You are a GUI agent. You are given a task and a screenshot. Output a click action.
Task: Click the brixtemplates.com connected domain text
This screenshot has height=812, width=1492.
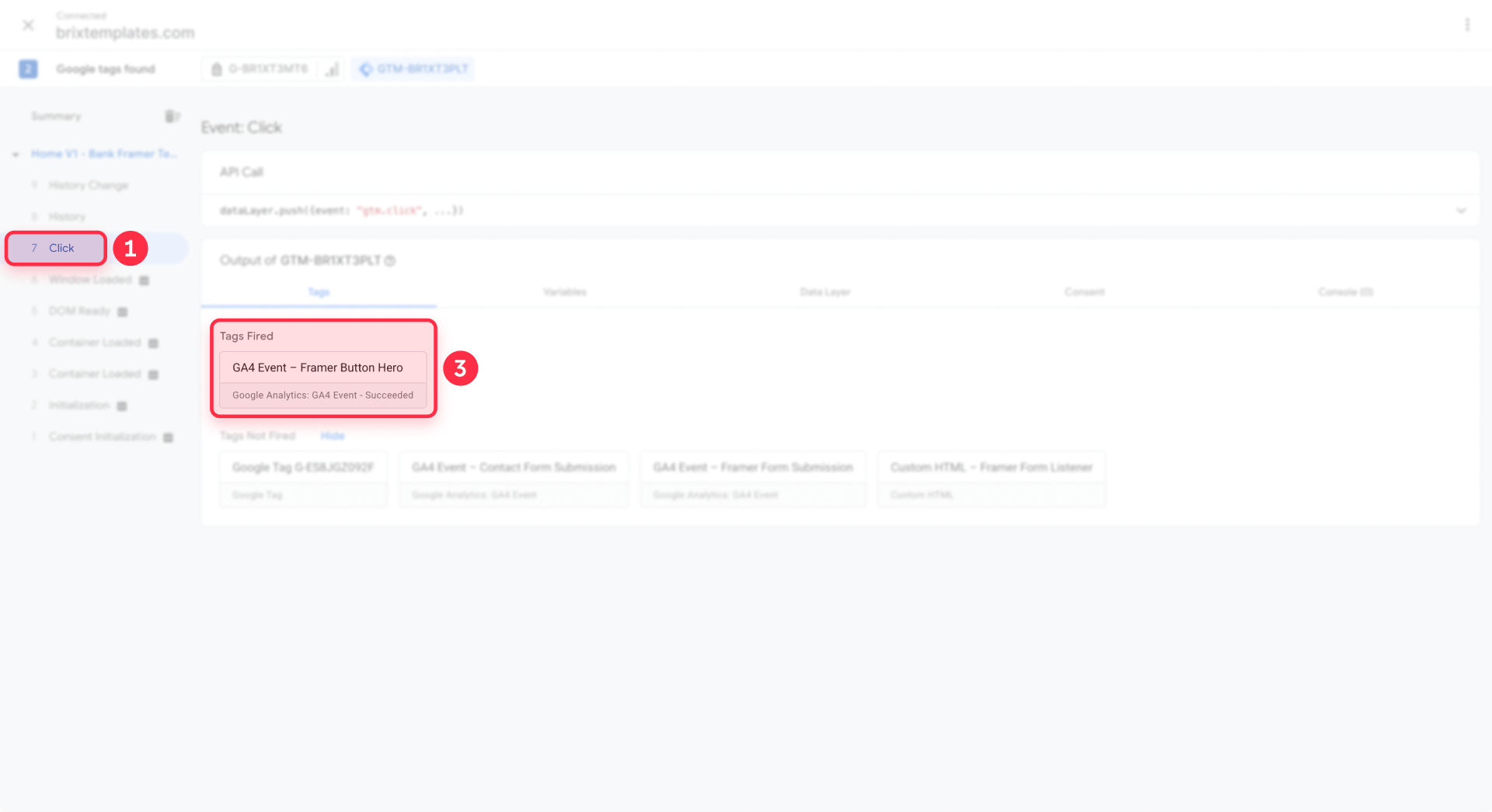click(125, 33)
